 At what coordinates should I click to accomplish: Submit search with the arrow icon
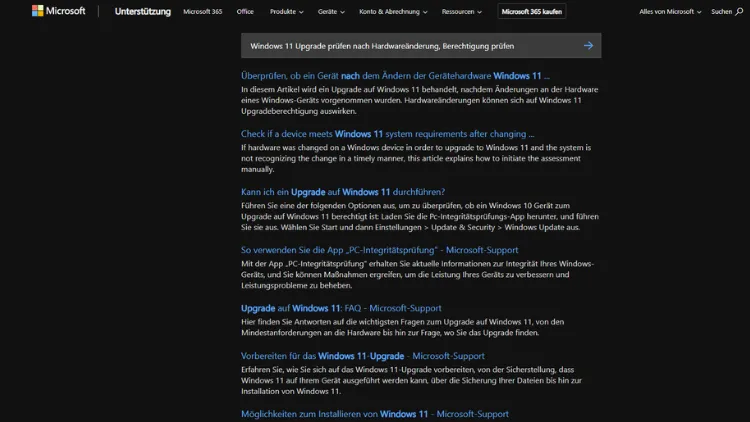[x=588, y=46]
